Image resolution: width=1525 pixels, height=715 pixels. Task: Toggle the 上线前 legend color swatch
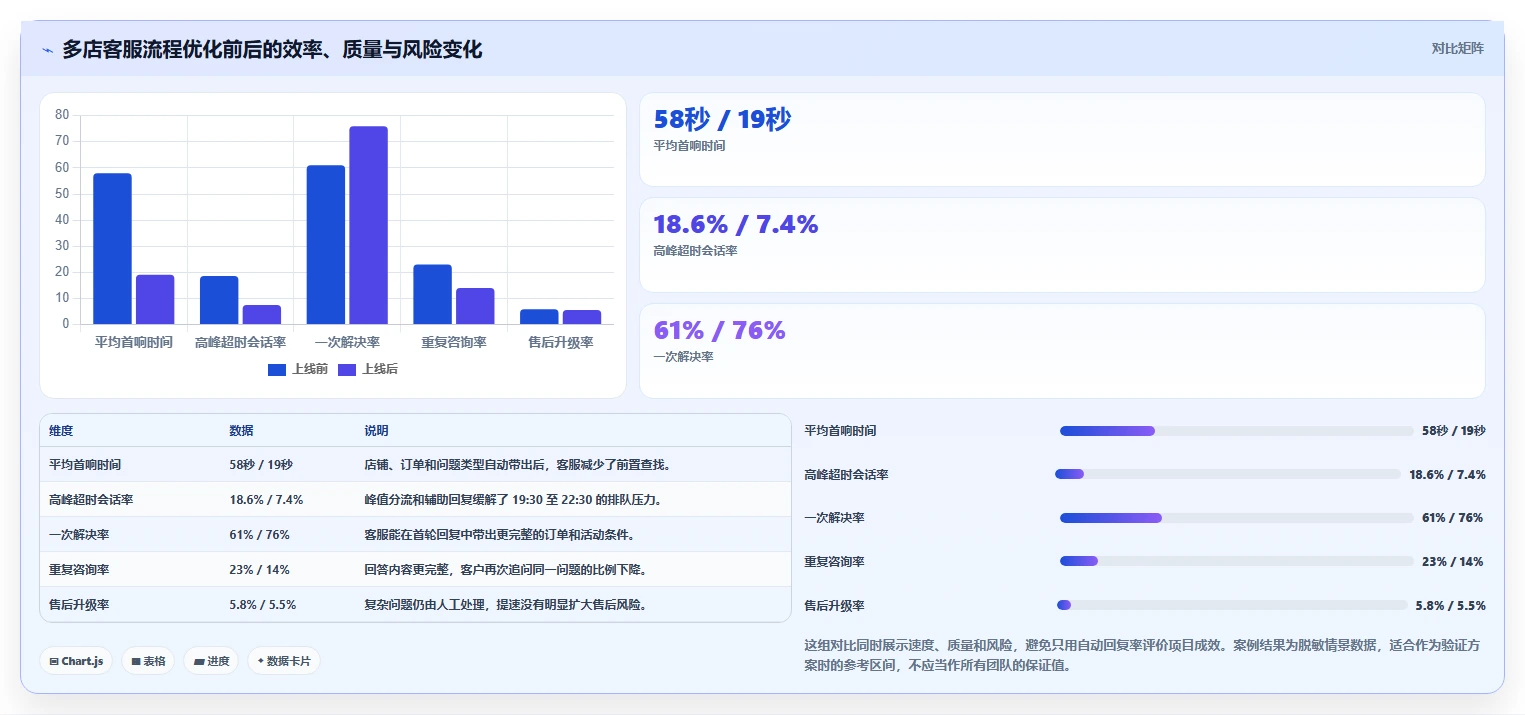coord(277,370)
